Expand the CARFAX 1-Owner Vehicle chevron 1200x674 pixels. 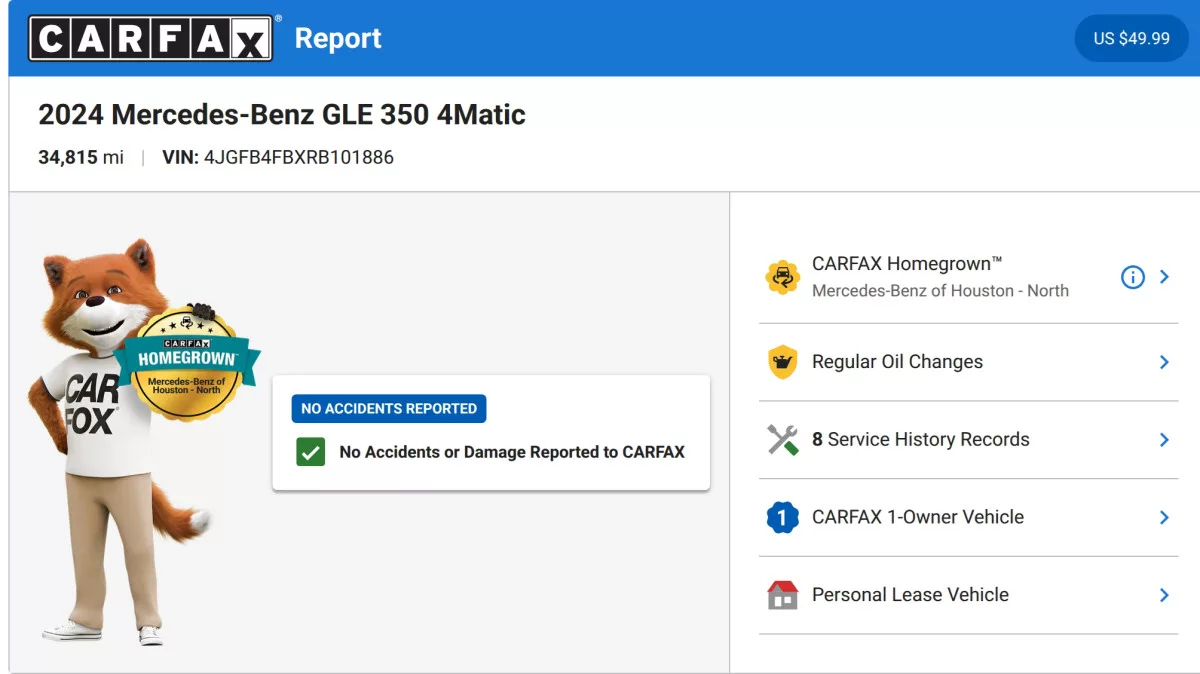[x=1164, y=517]
